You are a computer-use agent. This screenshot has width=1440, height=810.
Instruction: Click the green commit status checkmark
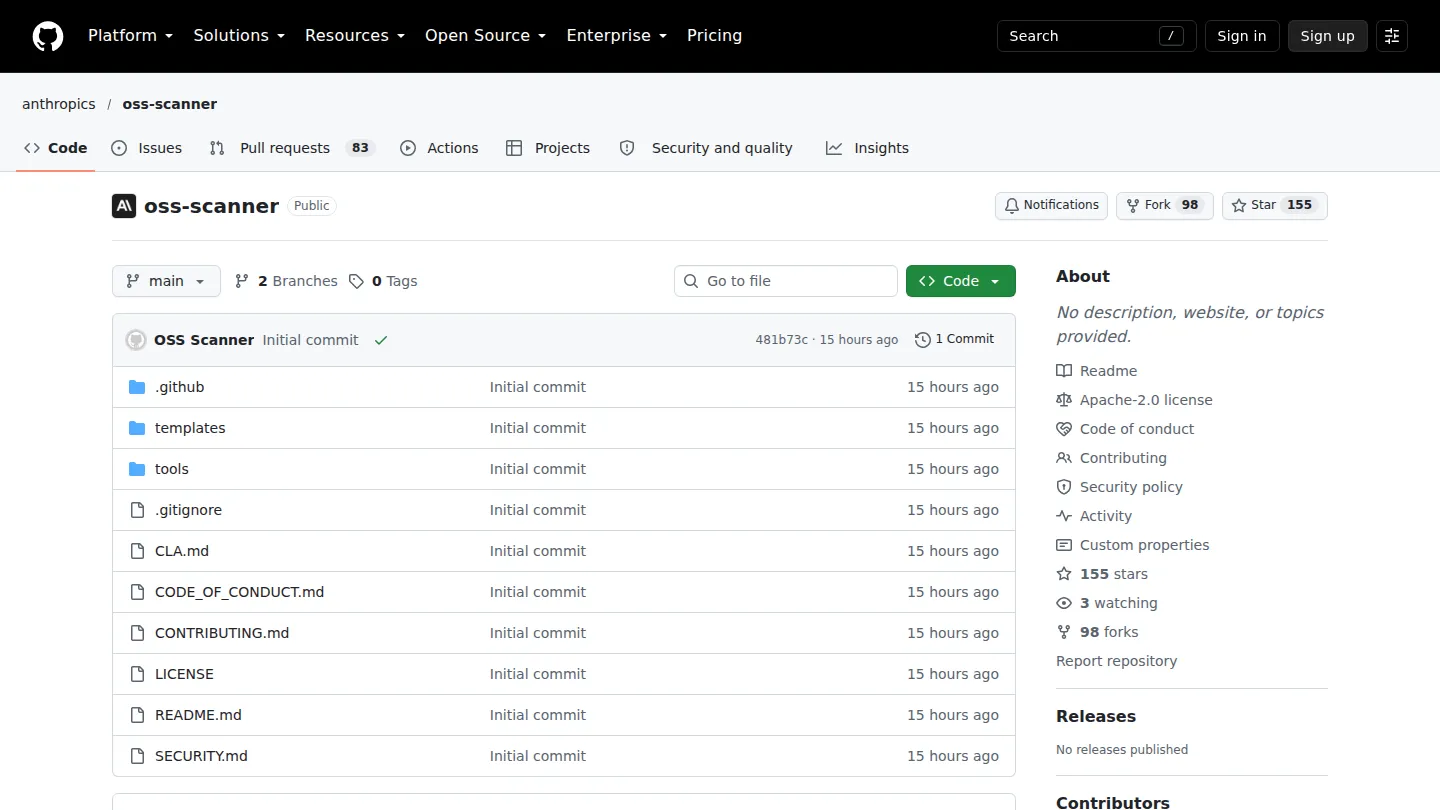pyautogui.click(x=381, y=340)
